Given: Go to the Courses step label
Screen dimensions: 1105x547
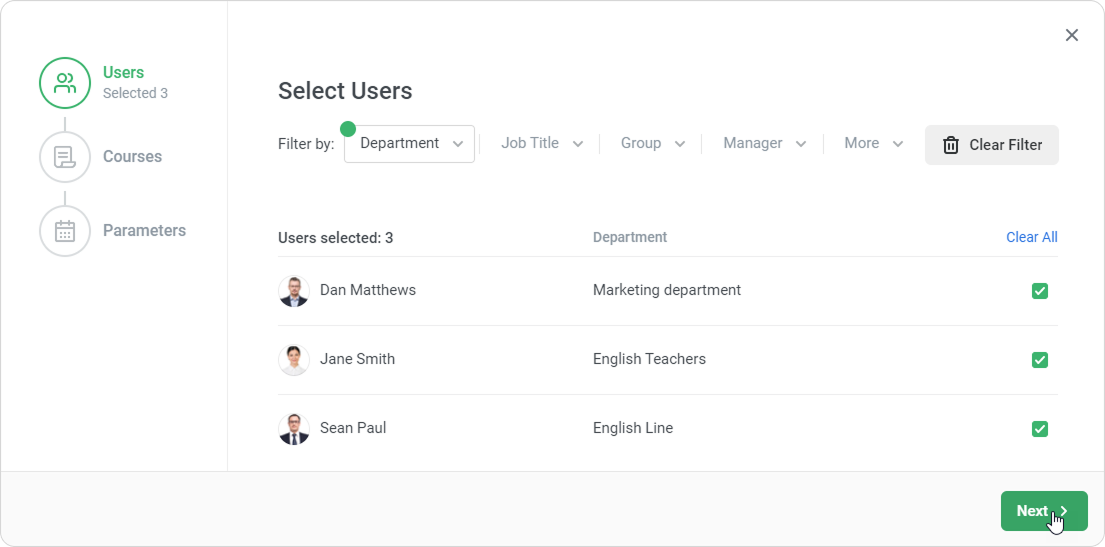Looking at the screenshot, I should tap(132, 157).
